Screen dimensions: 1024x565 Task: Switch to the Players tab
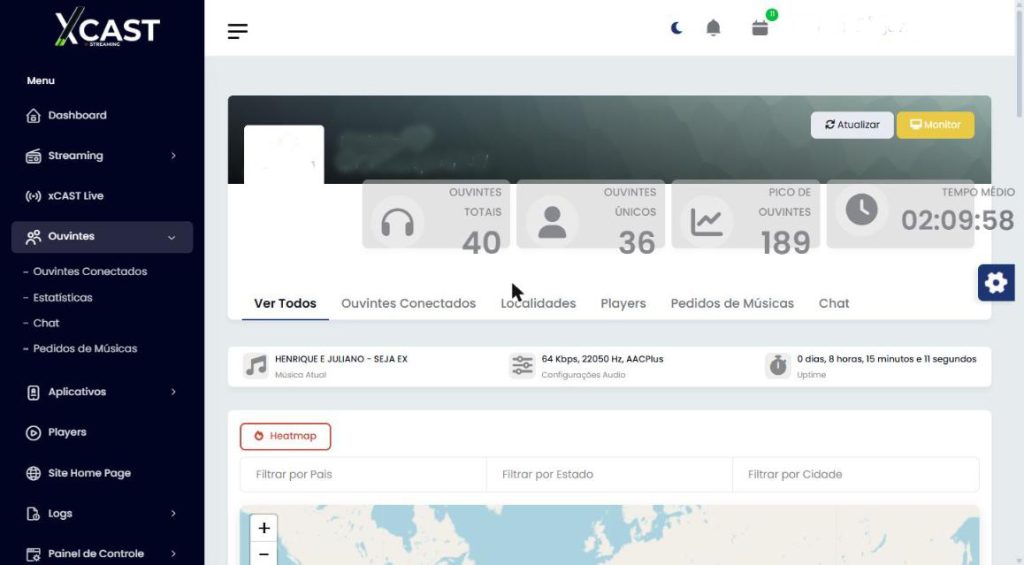pos(623,303)
